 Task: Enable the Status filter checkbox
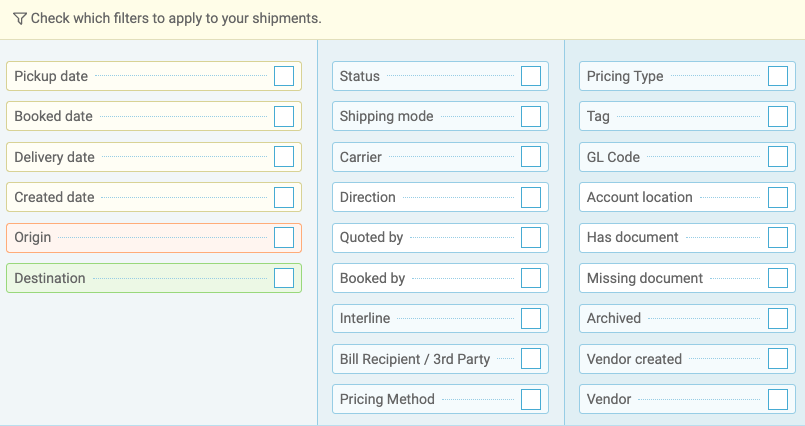[531, 76]
